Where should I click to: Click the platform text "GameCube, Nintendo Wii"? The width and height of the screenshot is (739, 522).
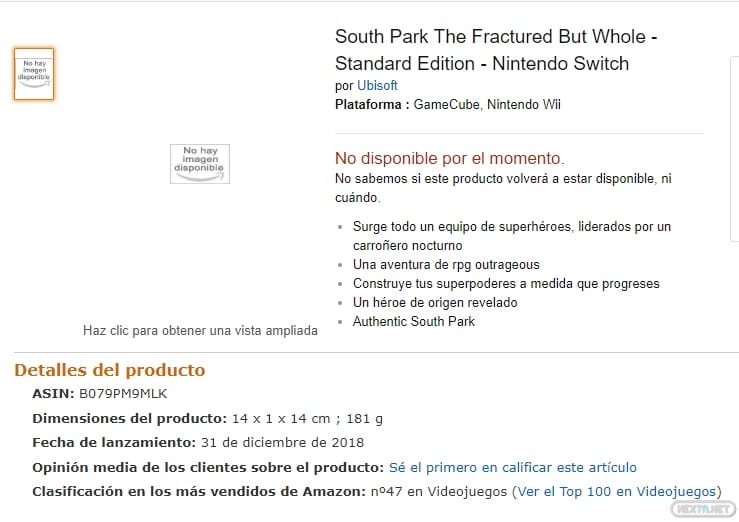488,105
